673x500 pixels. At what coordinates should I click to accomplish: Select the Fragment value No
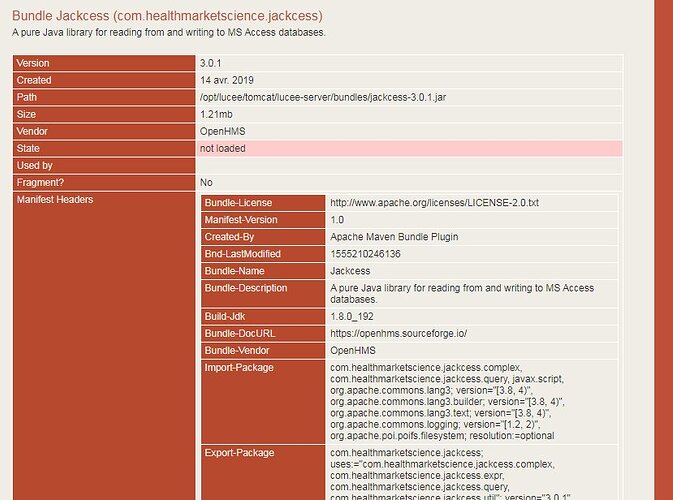coord(206,182)
